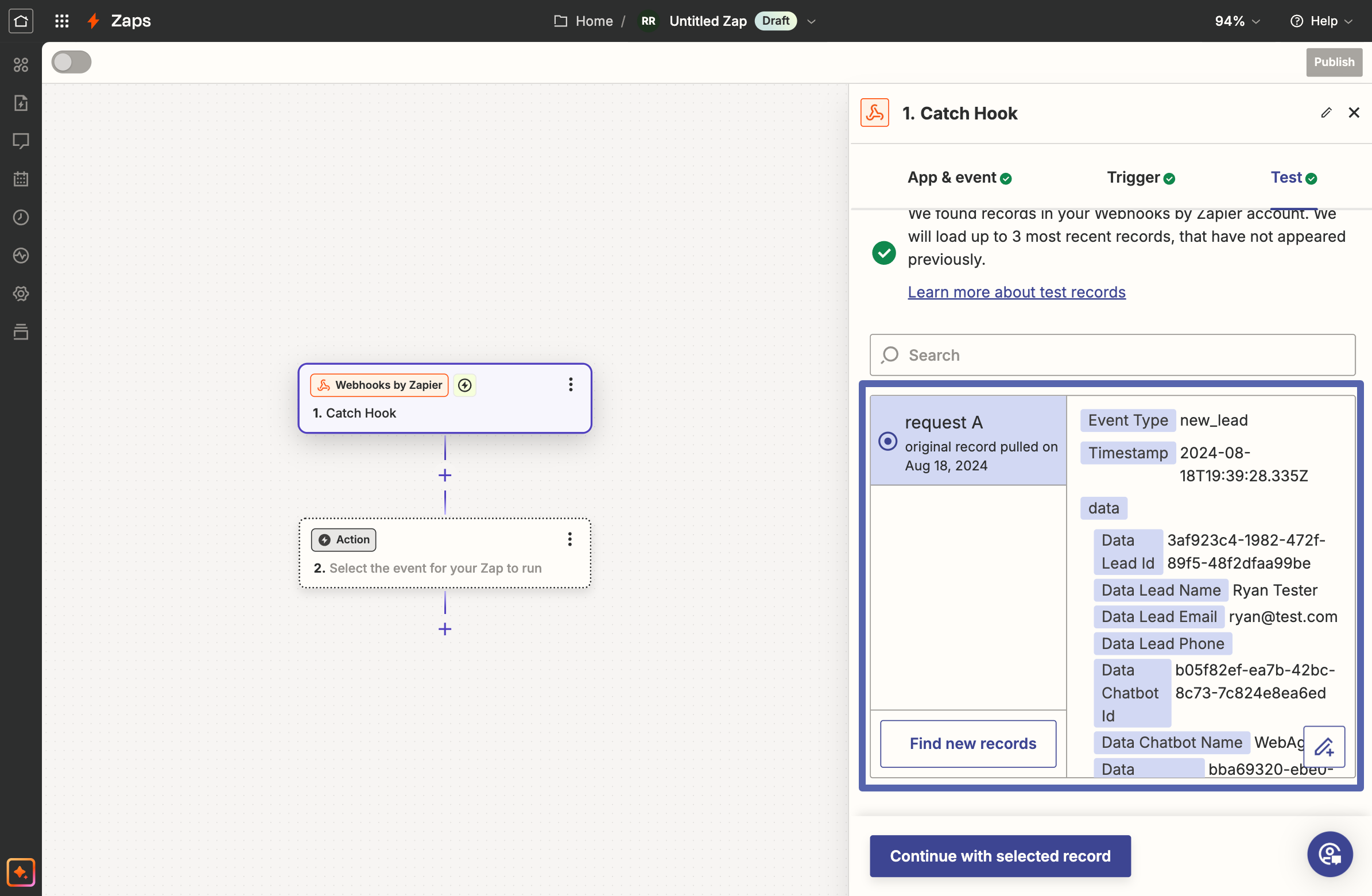This screenshot has width=1372, height=896.
Task: Click the status activity icon in sidebar
Action: point(21,256)
